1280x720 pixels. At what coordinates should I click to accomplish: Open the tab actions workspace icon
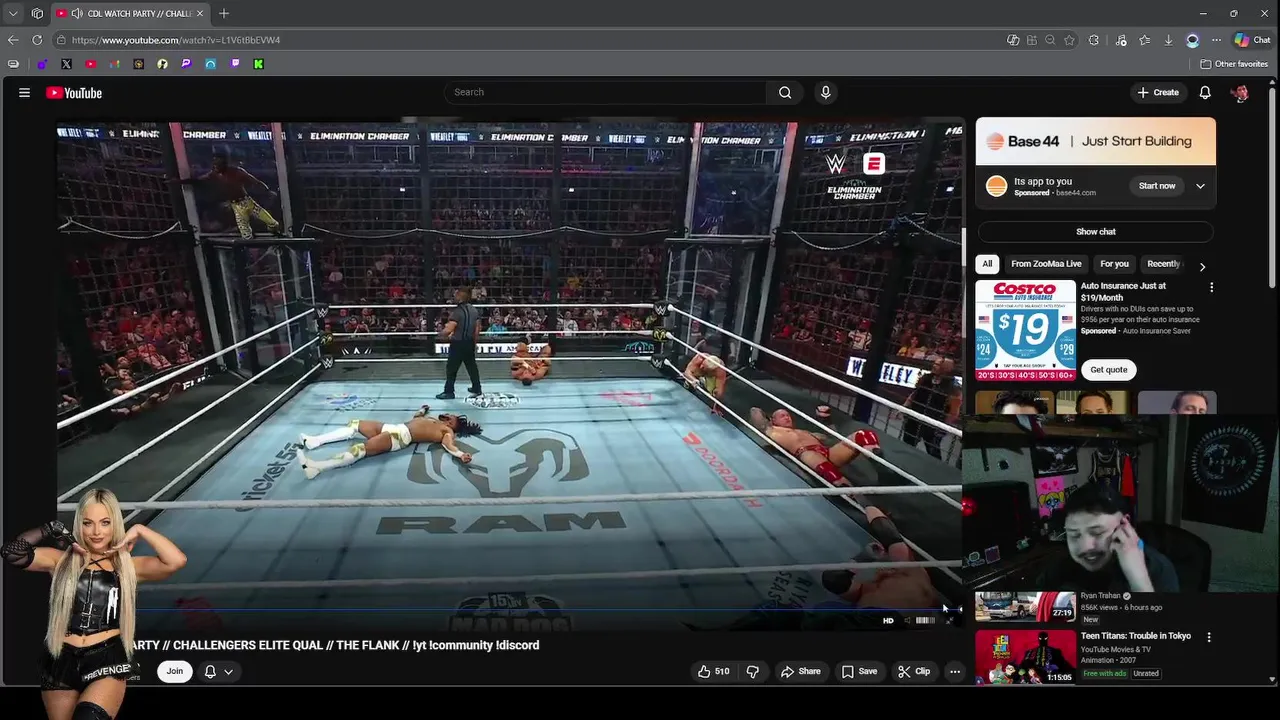click(x=37, y=13)
